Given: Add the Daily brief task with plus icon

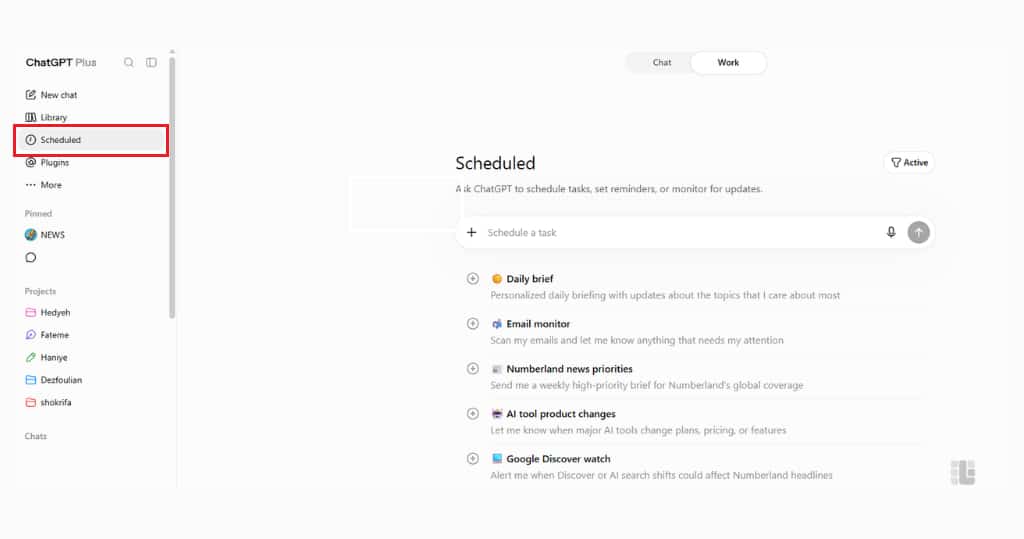Looking at the screenshot, I should coord(473,279).
